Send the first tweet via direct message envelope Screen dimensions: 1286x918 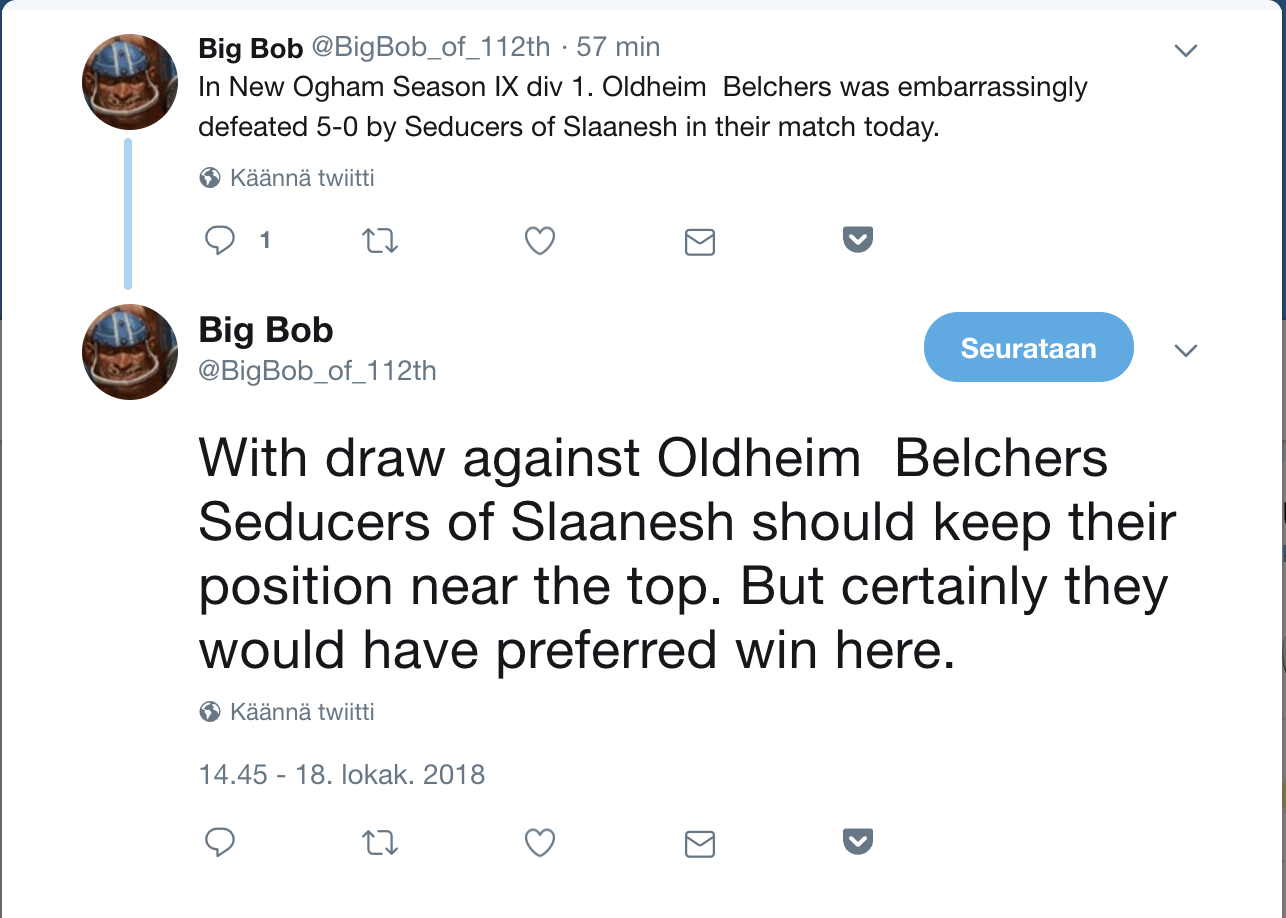tap(700, 241)
